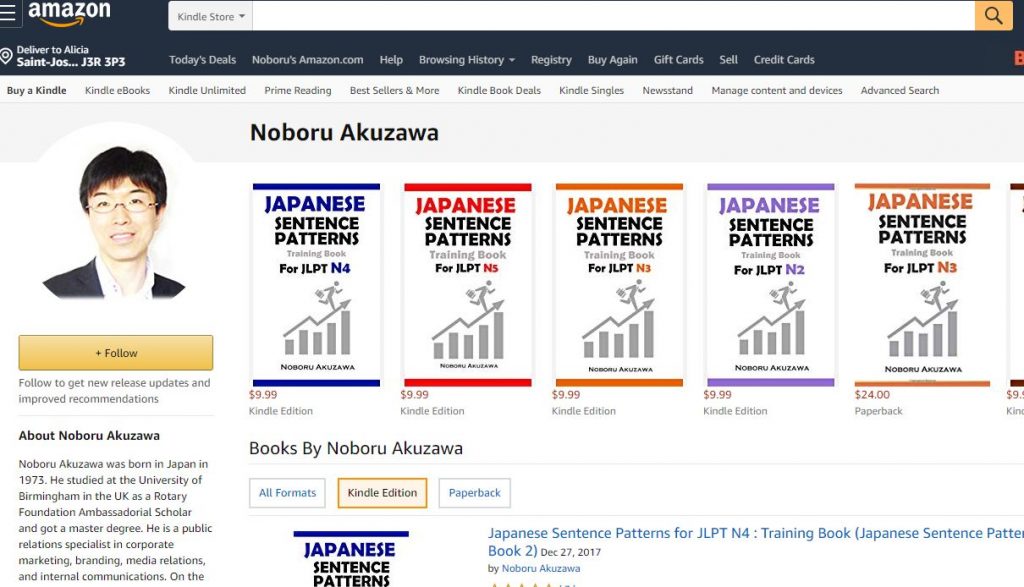Open the Kindle Store search category dropdown
The height and width of the screenshot is (587, 1024).
click(211, 16)
